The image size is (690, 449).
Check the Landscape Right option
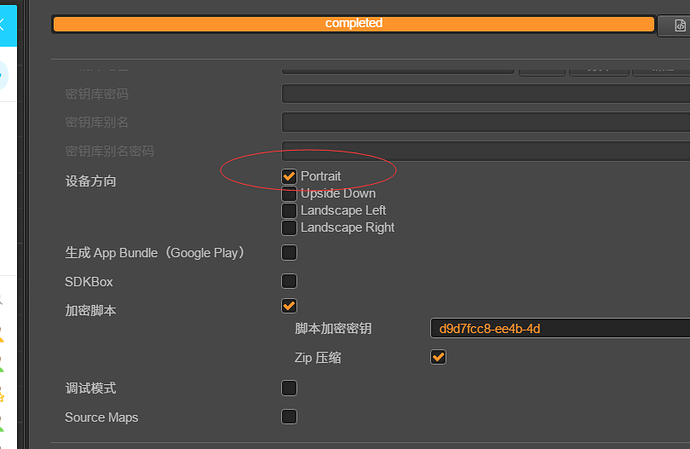(x=289, y=227)
